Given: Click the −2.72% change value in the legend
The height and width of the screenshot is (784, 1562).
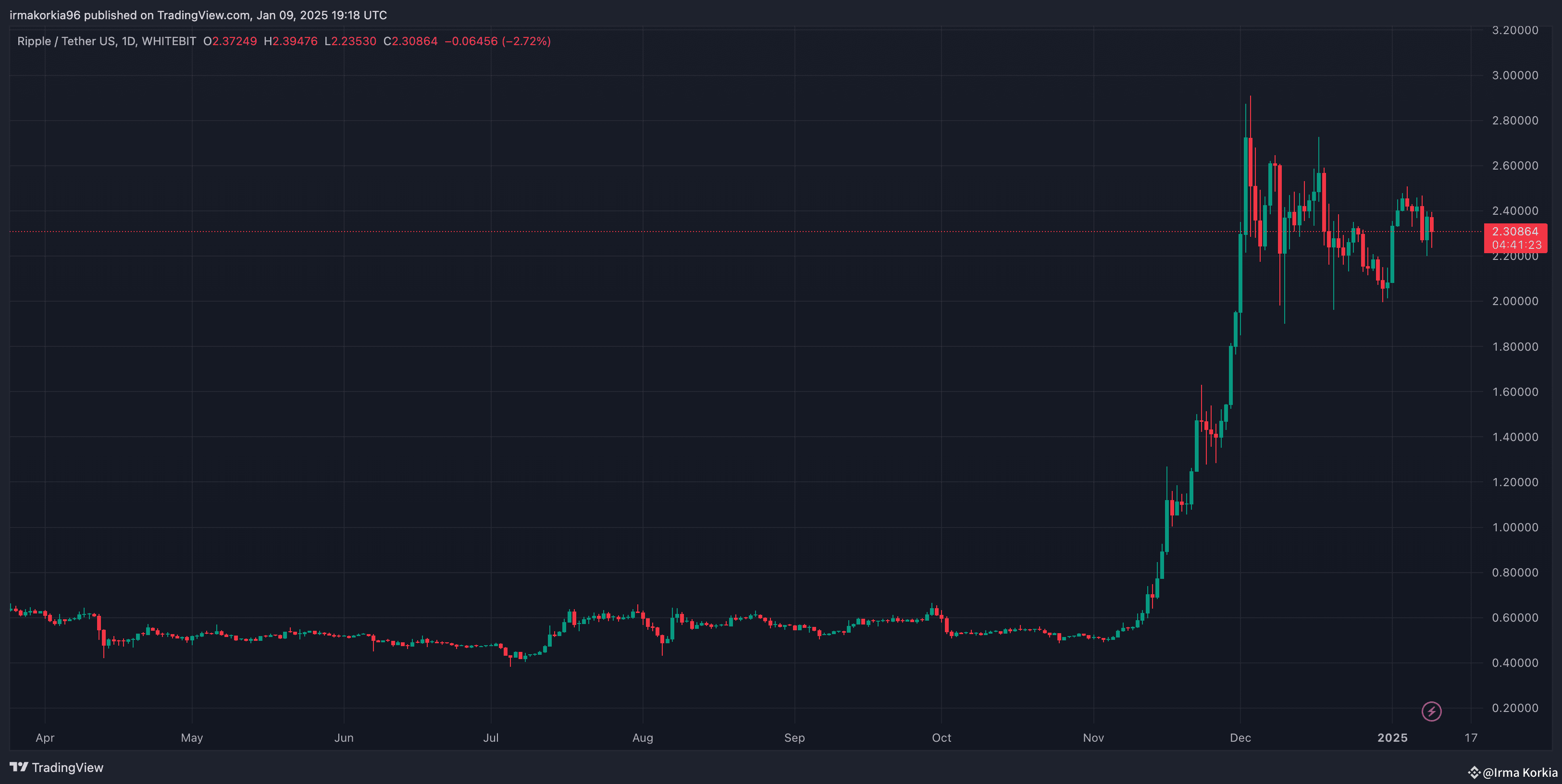Looking at the screenshot, I should pyautogui.click(x=525, y=41).
